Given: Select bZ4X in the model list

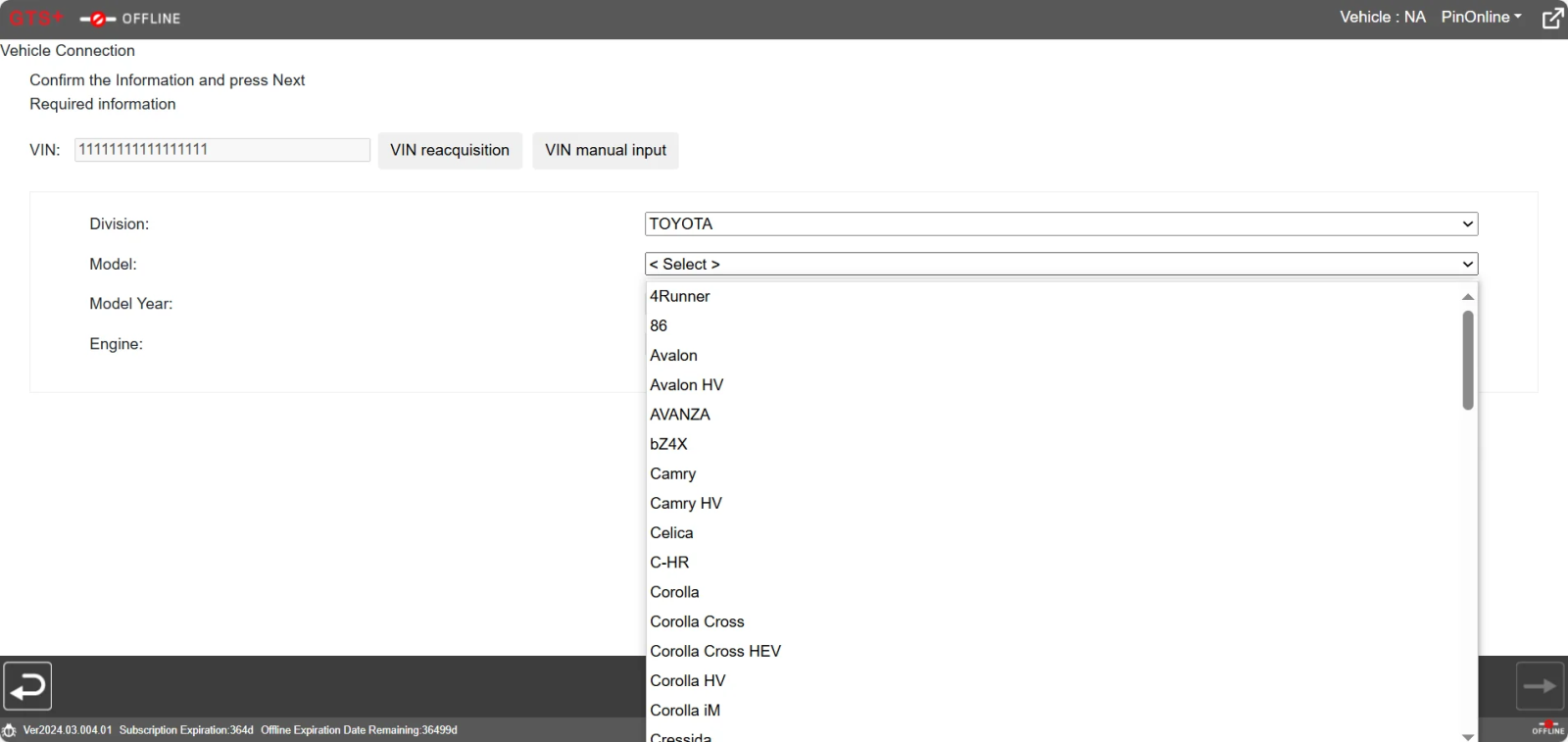Looking at the screenshot, I should click(669, 444).
